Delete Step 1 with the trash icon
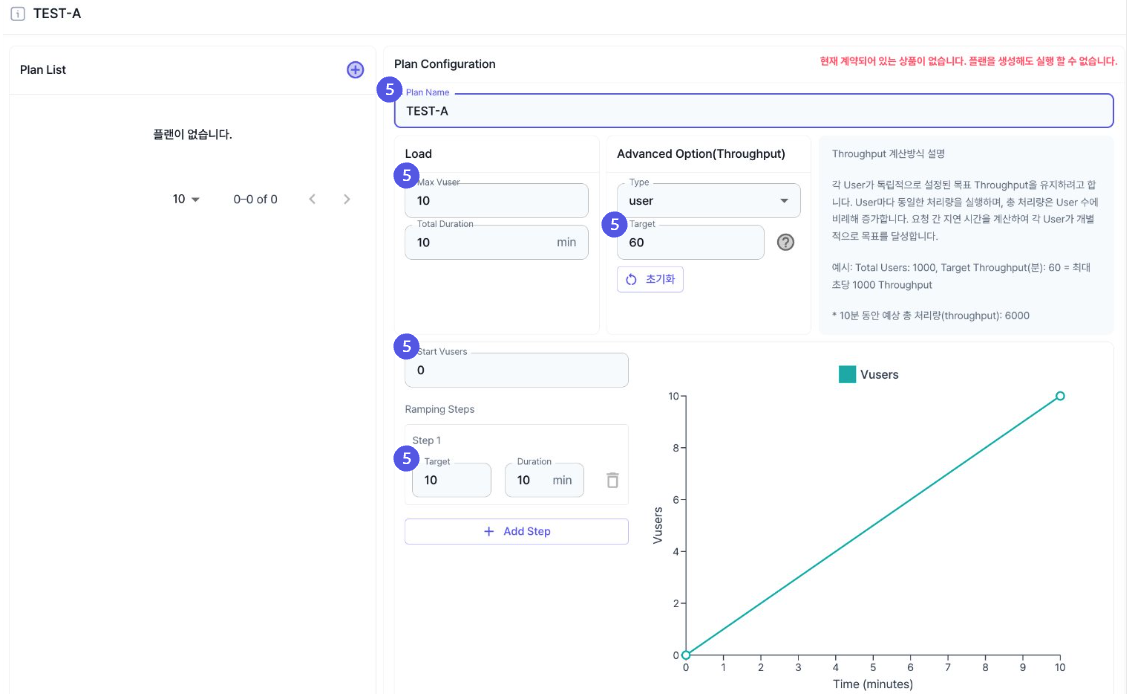Screen dimensions: 1128x697 (x=612, y=480)
